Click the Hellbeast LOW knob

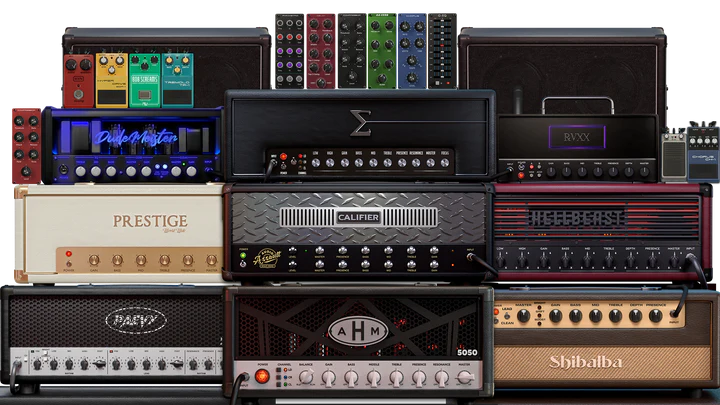(500, 260)
